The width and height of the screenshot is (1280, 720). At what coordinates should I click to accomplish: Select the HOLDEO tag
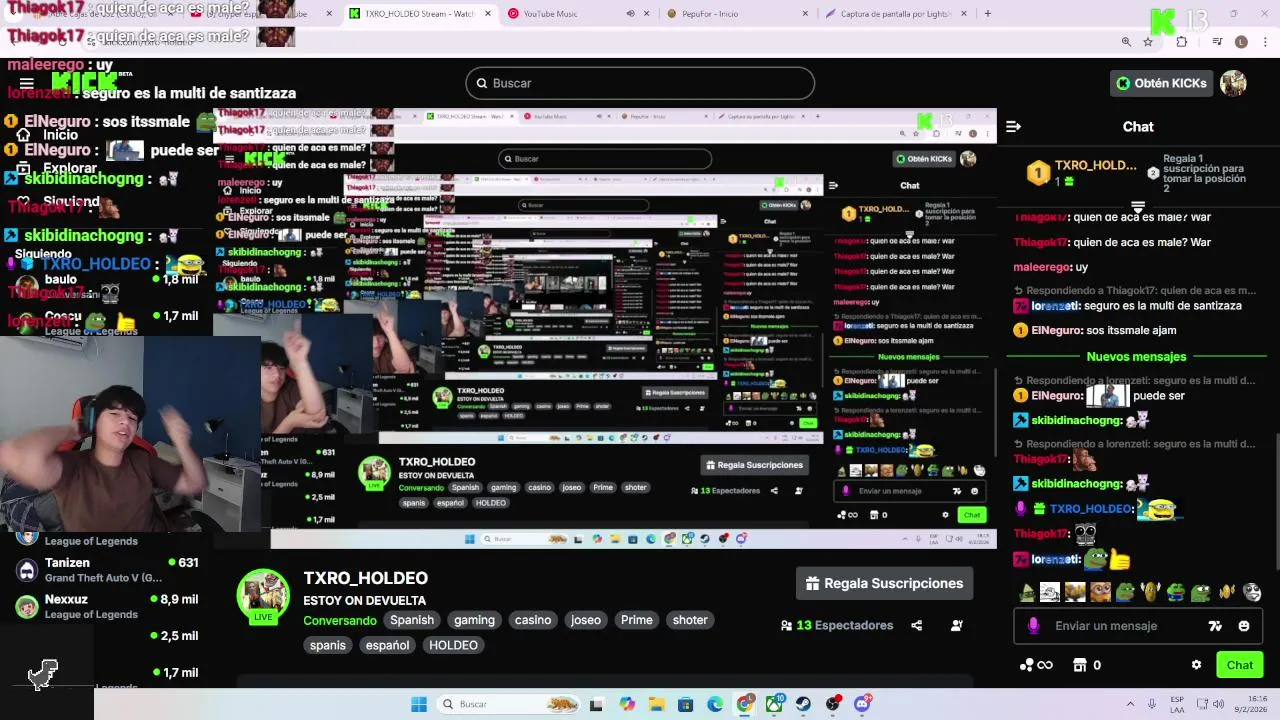tap(453, 645)
